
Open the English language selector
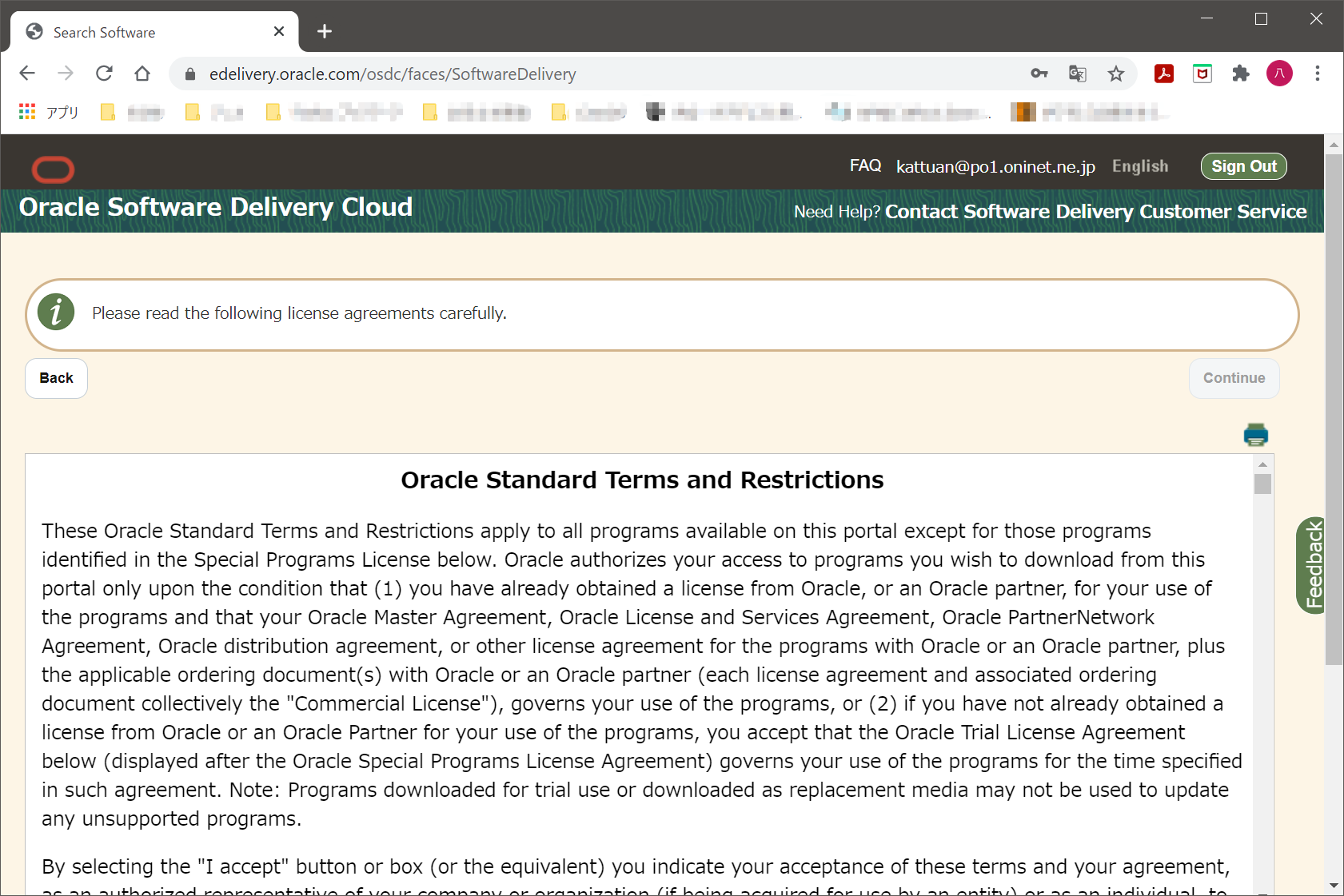click(x=1140, y=166)
